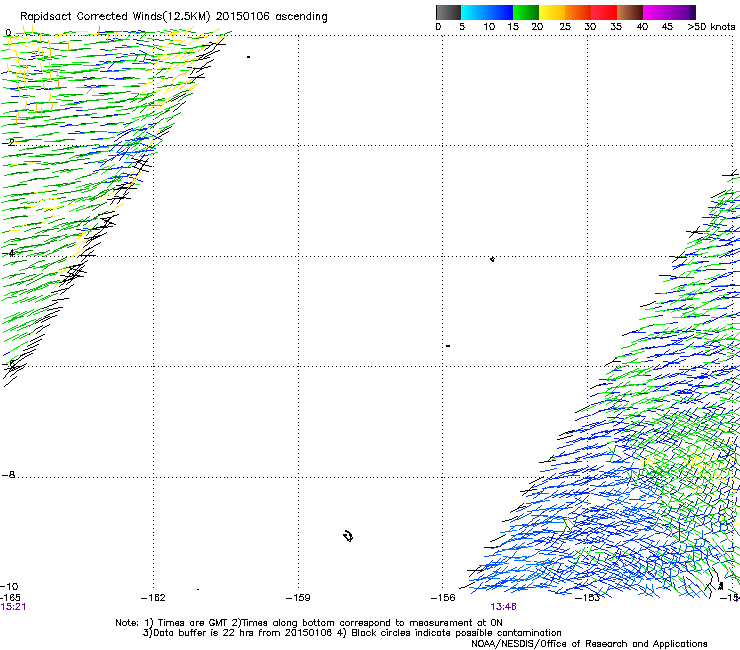Image resolution: width=740 pixels, height=650 pixels.
Task: Click the '-165' longitude axis label
Action: click(x=10, y=598)
